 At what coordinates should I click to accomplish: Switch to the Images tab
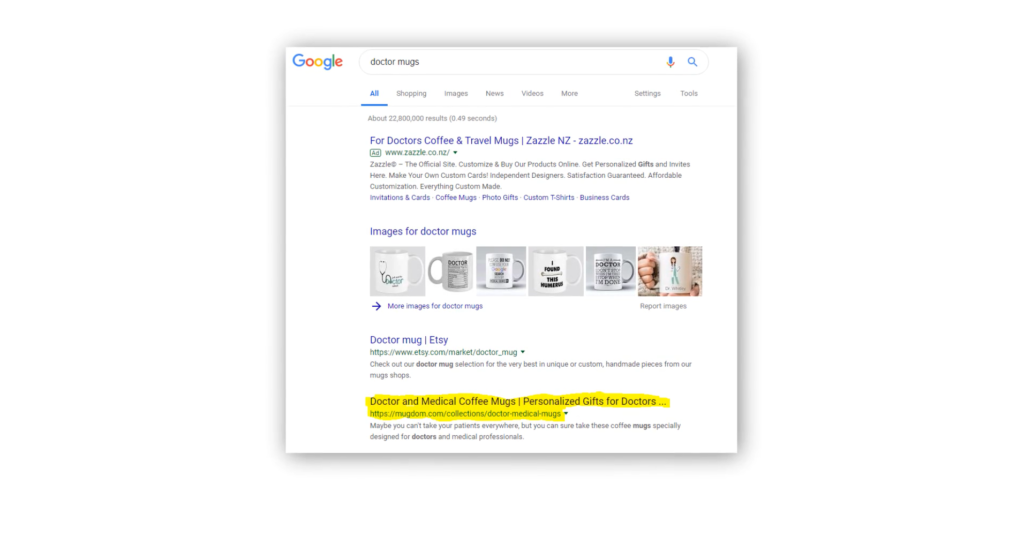pos(456,93)
